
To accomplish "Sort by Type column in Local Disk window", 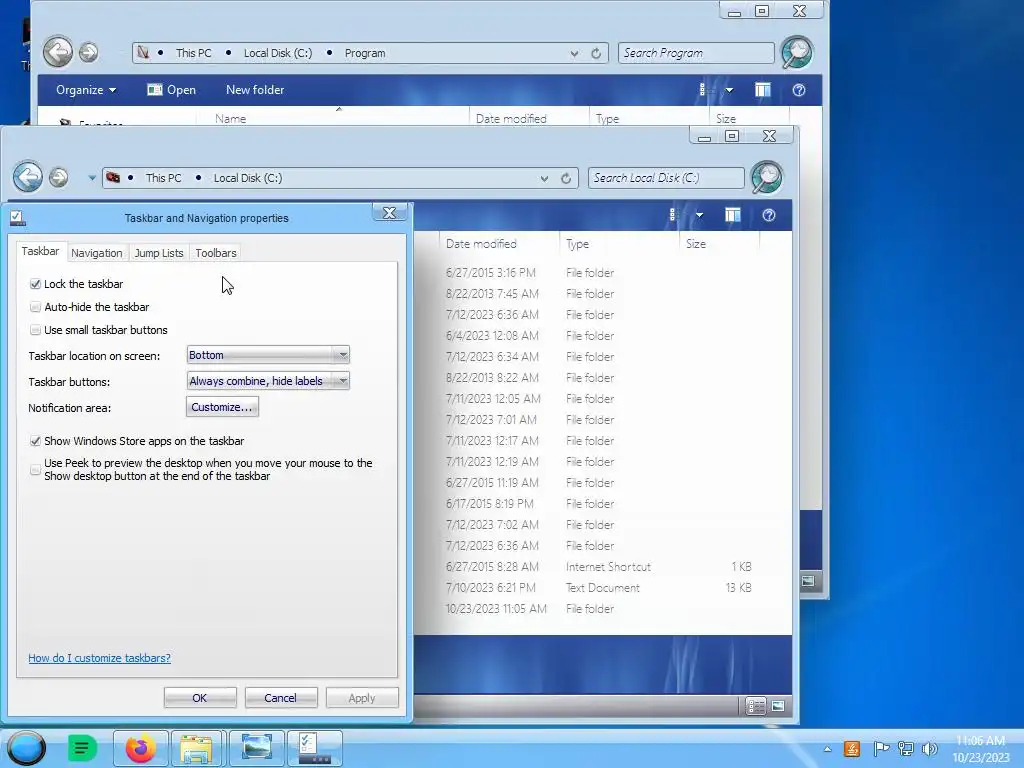I will pyautogui.click(x=577, y=244).
